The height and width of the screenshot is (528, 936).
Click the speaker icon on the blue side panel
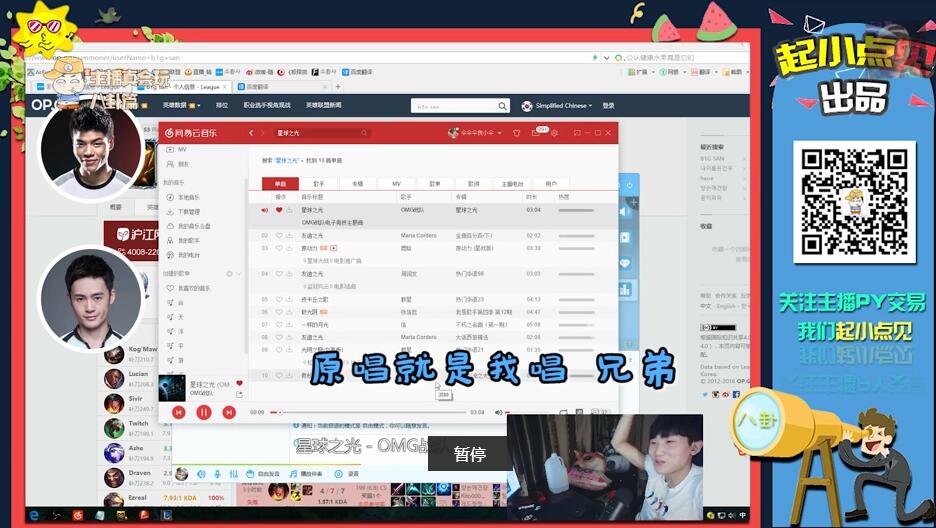click(x=625, y=212)
